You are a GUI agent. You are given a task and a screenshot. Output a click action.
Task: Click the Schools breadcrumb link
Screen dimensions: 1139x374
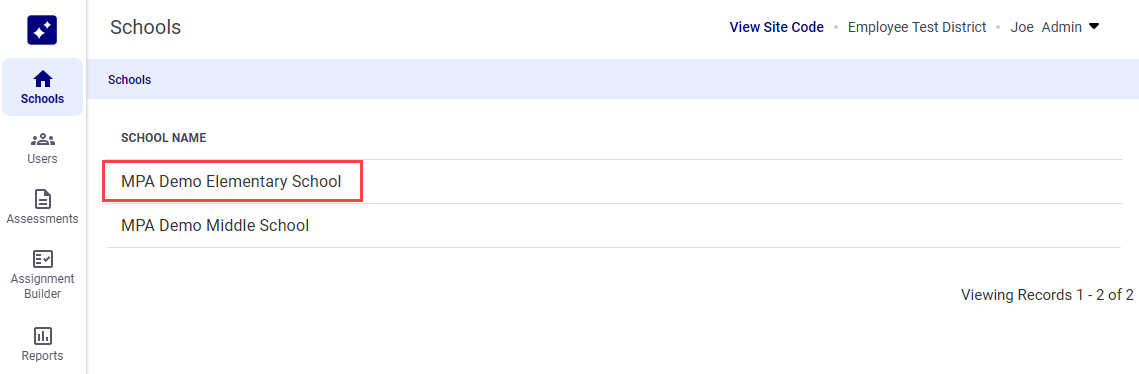pos(129,80)
